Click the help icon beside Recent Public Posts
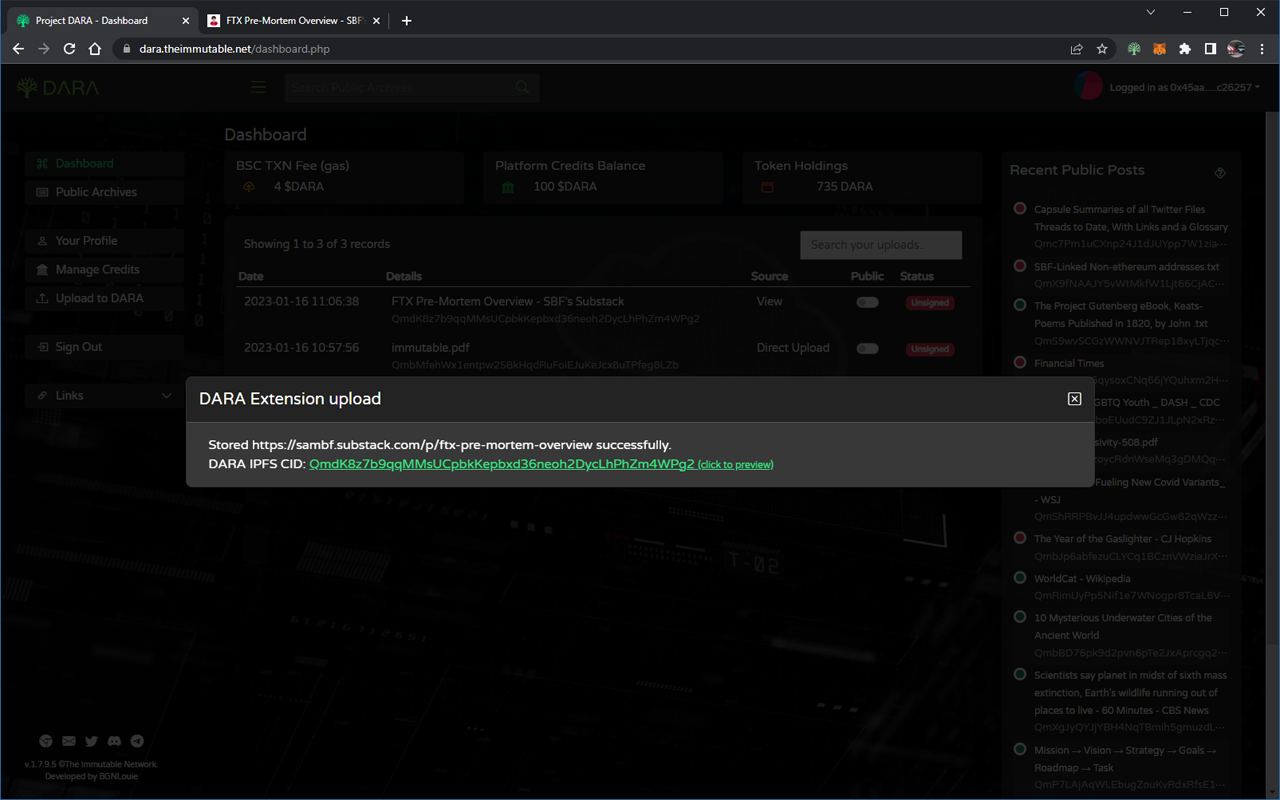The image size is (1280, 800). pos(1220,173)
